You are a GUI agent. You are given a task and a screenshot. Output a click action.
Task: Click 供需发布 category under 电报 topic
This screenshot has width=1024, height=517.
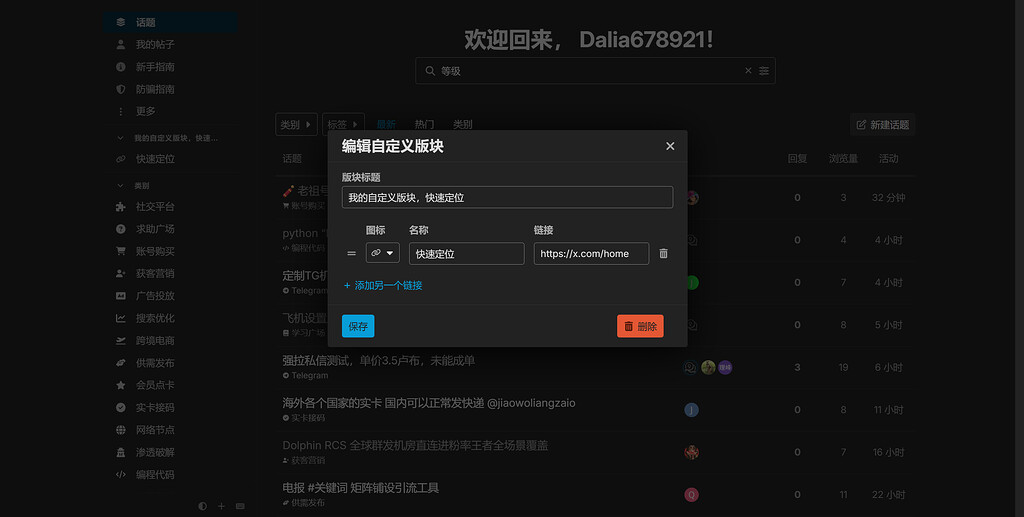[x=304, y=503]
